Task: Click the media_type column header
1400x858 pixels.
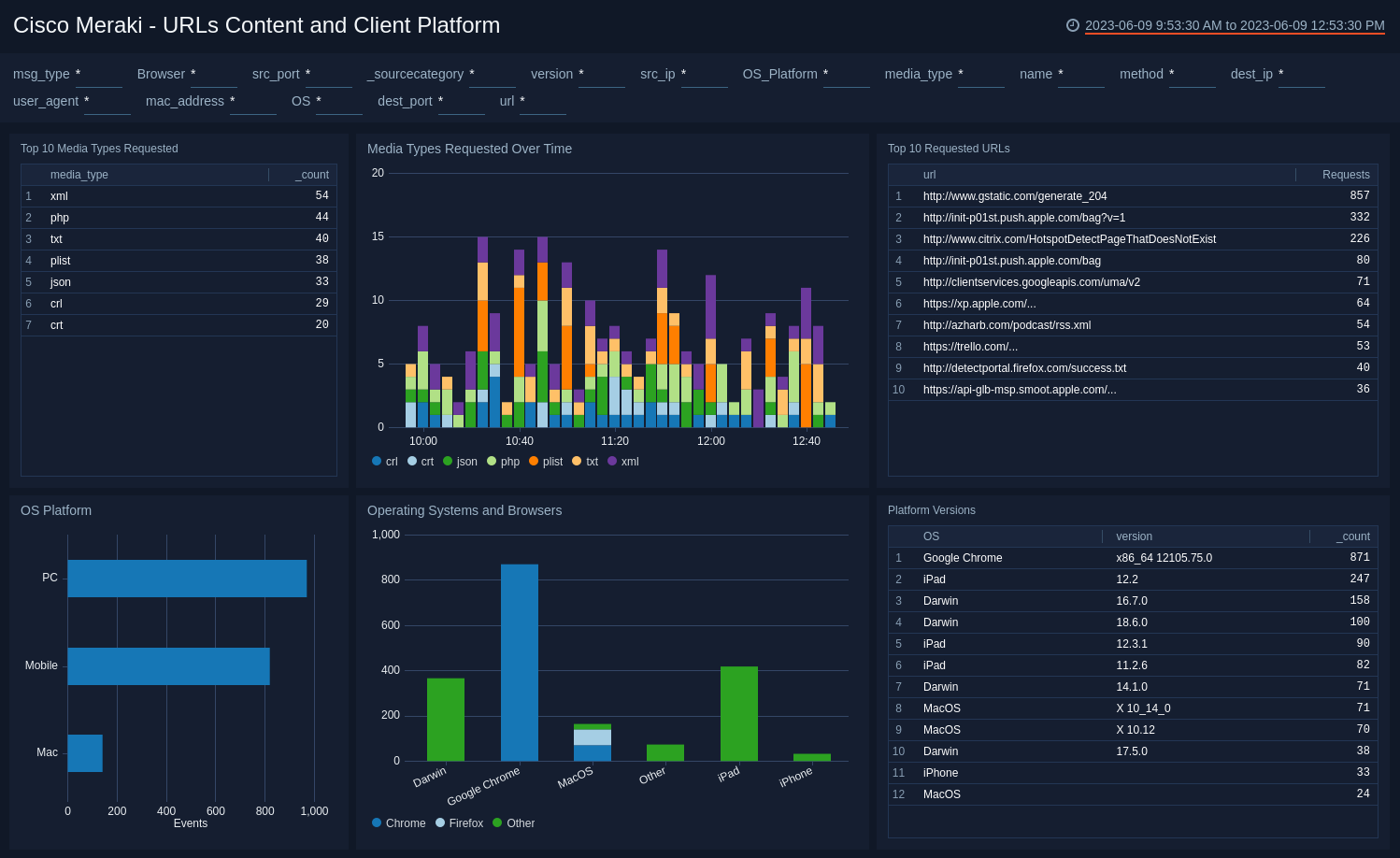Action: [79, 175]
